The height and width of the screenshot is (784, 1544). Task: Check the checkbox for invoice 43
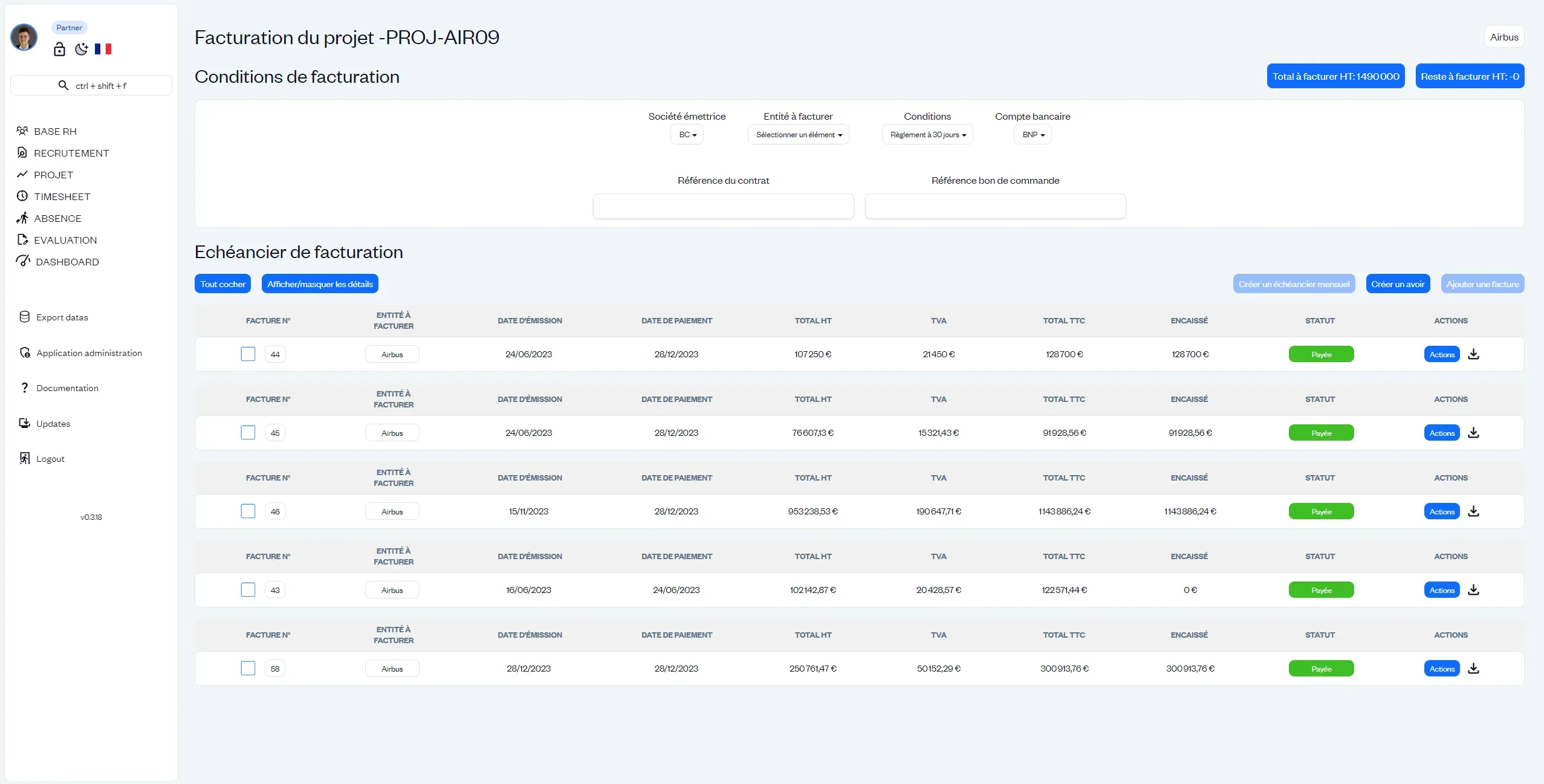[x=248, y=589]
